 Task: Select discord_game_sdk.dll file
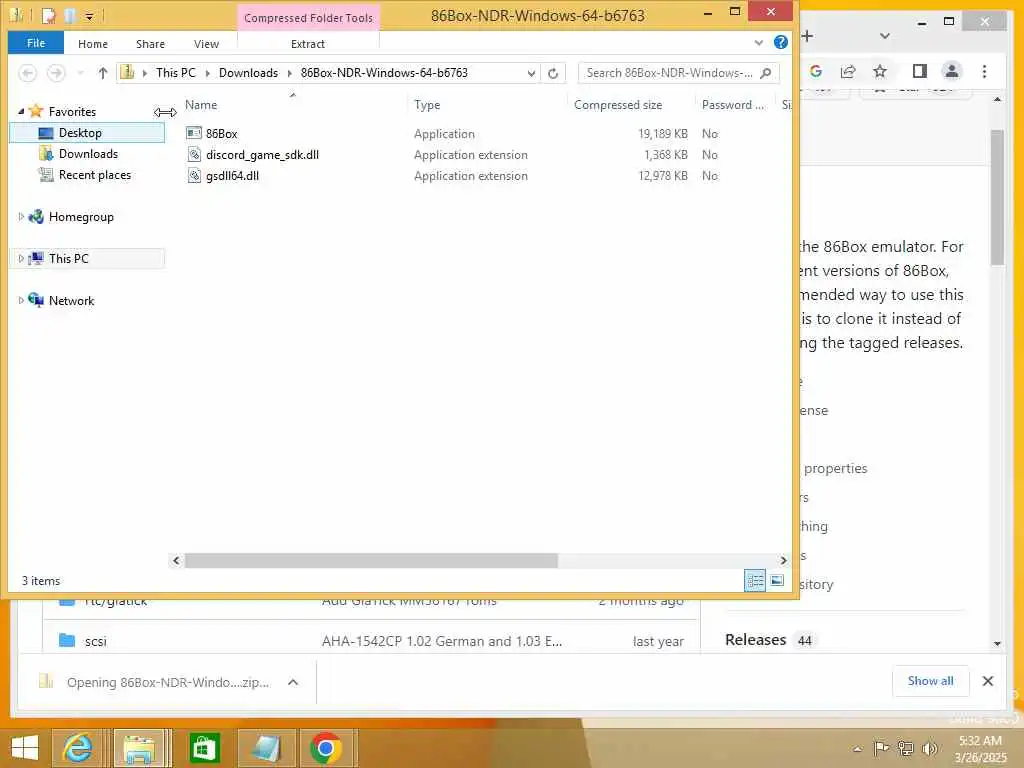262,155
